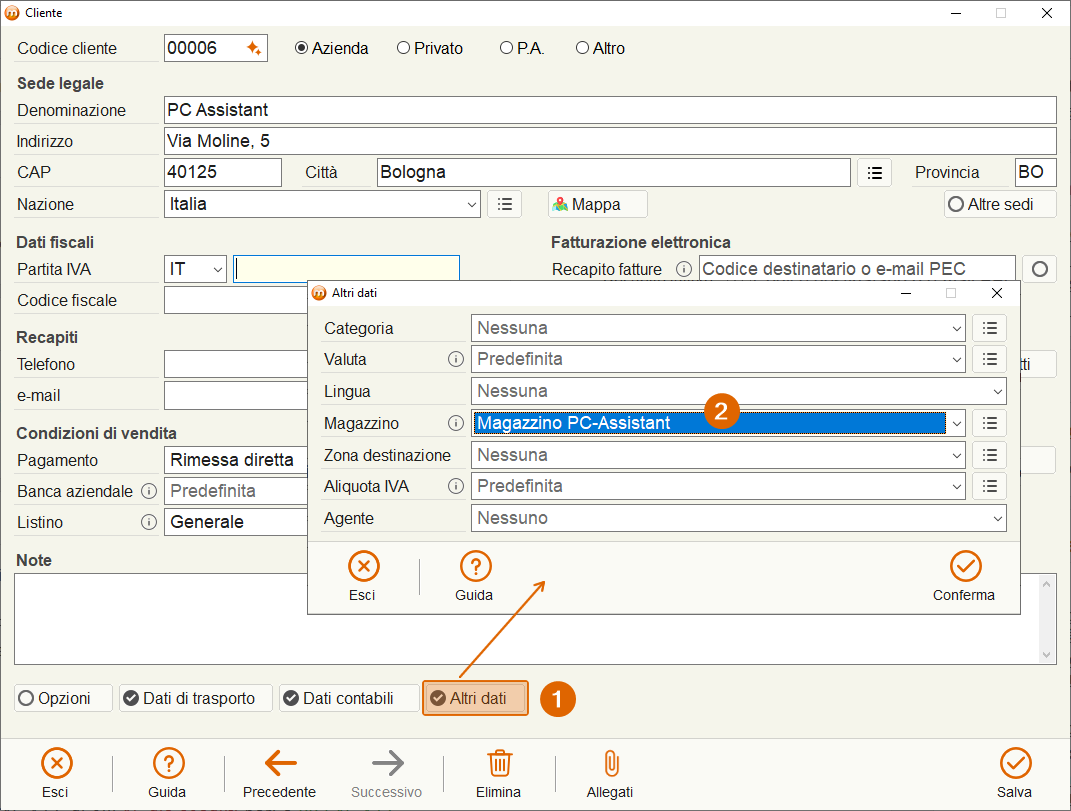Click the Magazzino info icon
Image resolution: width=1071 pixels, height=811 pixels.
pyautogui.click(x=456, y=424)
